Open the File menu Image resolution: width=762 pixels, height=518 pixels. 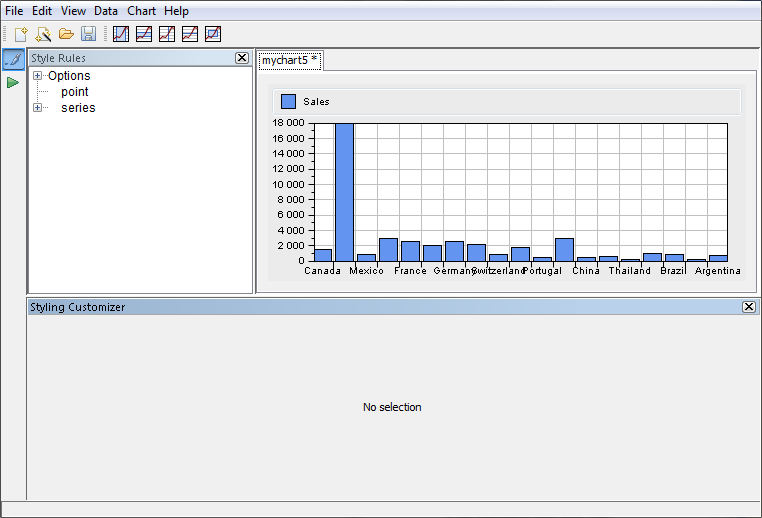(15, 11)
